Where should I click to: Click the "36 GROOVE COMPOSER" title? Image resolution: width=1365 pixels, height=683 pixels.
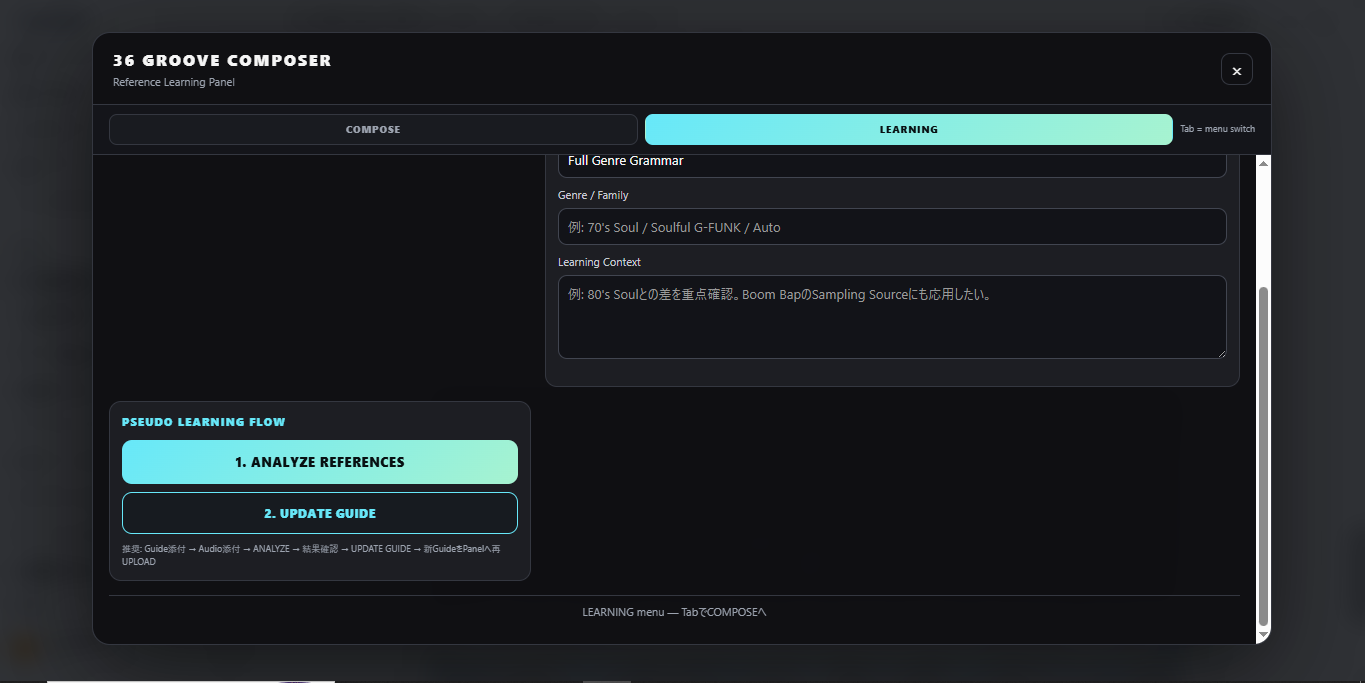[x=222, y=61]
